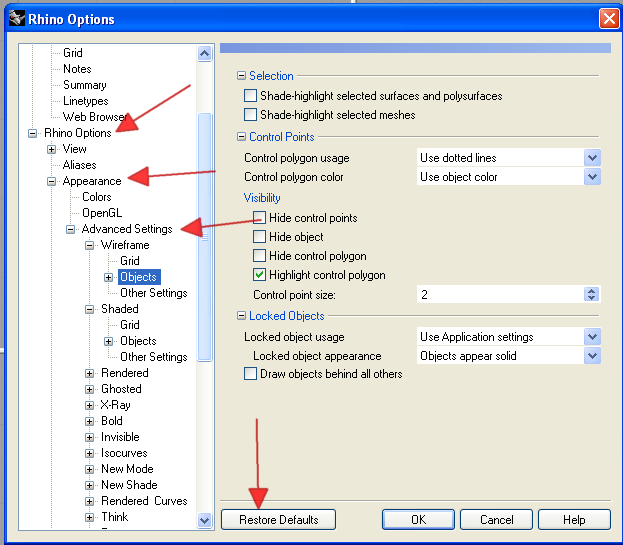Expand the Invisible display mode node
This screenshot has height=545, width=623.
click(89, 437)
